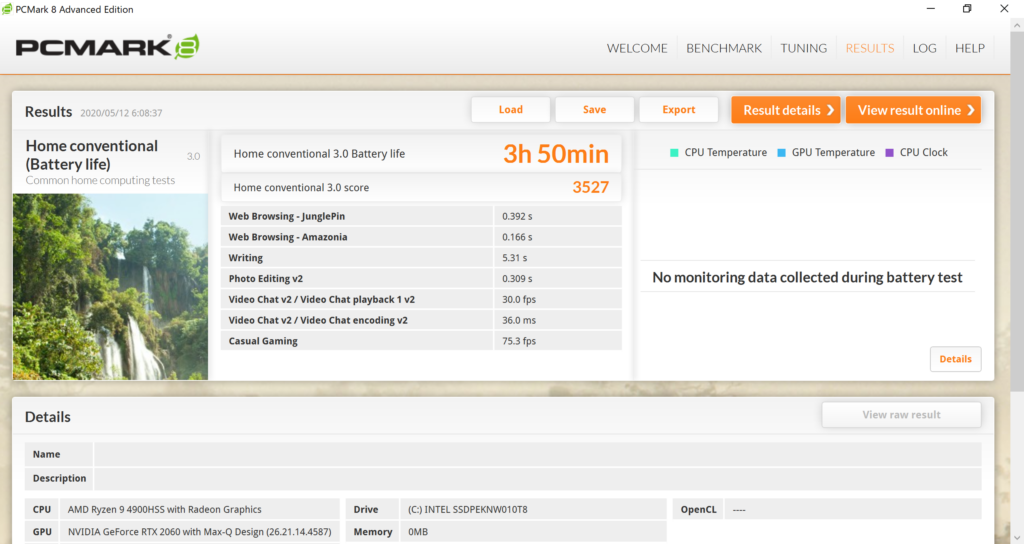Open the HELP tab
The image size is (1024, 544).
click(970, 48)
